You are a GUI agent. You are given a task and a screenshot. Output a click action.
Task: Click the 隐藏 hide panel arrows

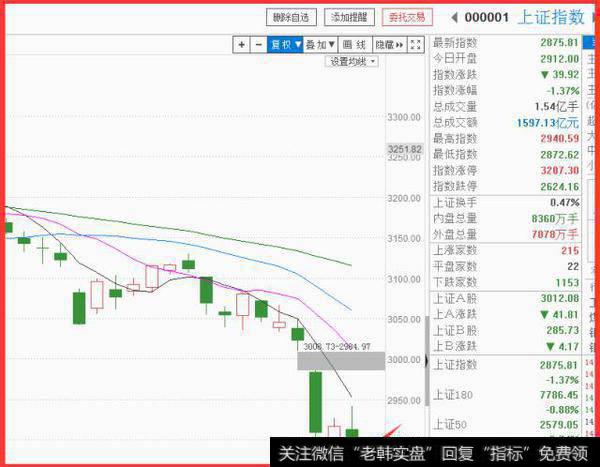pyautogui.click(x=389, y=45)
